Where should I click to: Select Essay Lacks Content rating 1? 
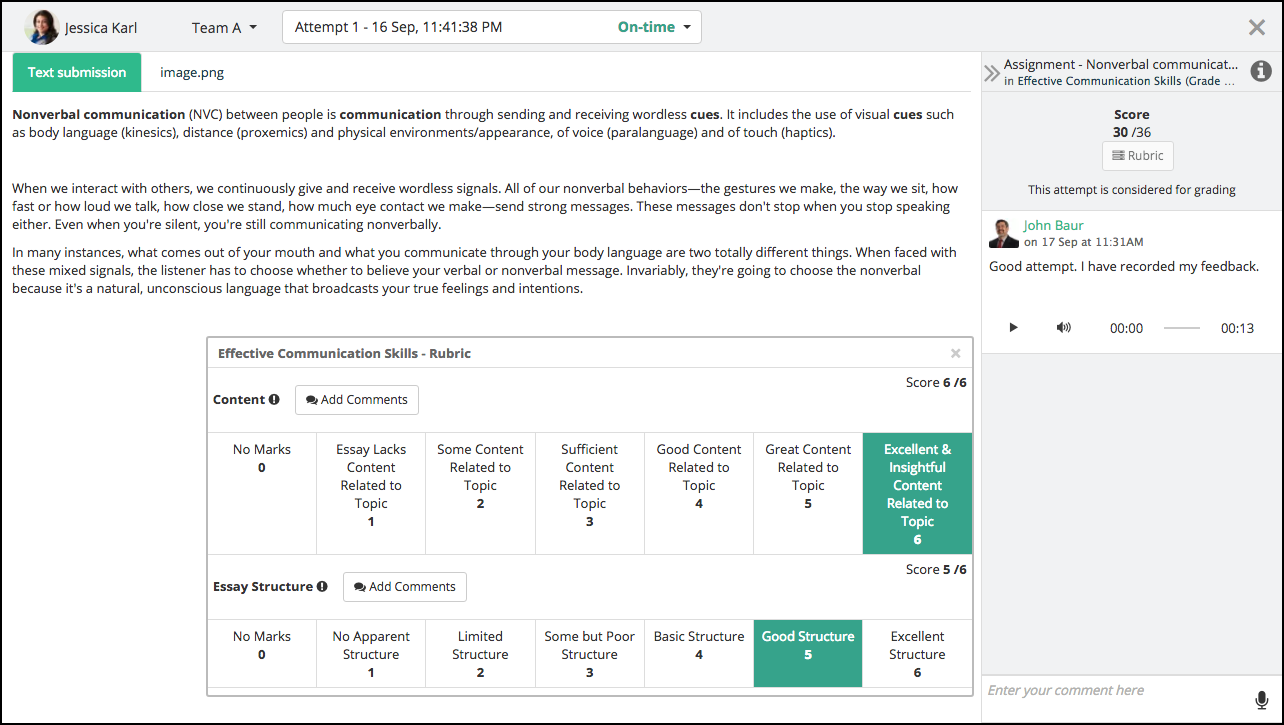(x=371, y=494)
